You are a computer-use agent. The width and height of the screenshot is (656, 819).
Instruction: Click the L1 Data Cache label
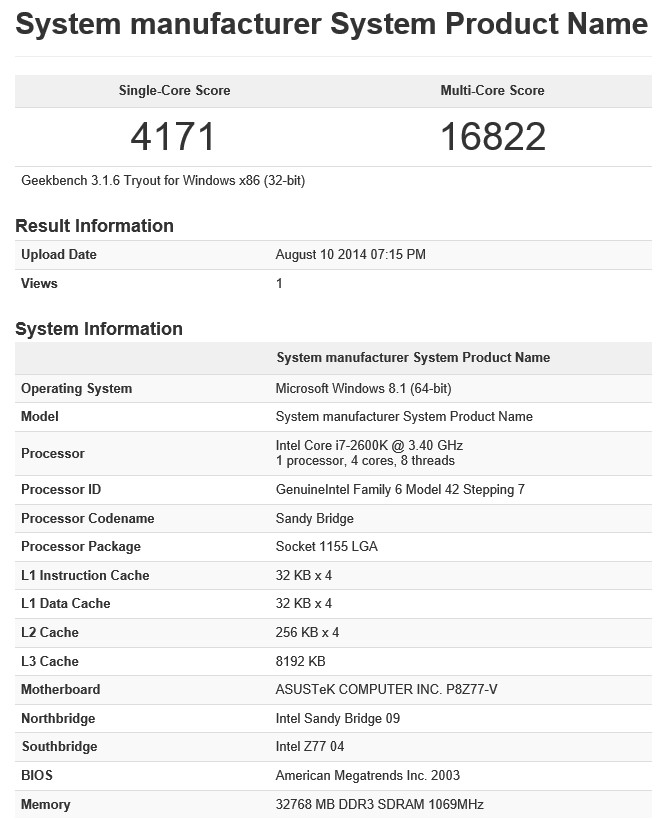[66, 603]
